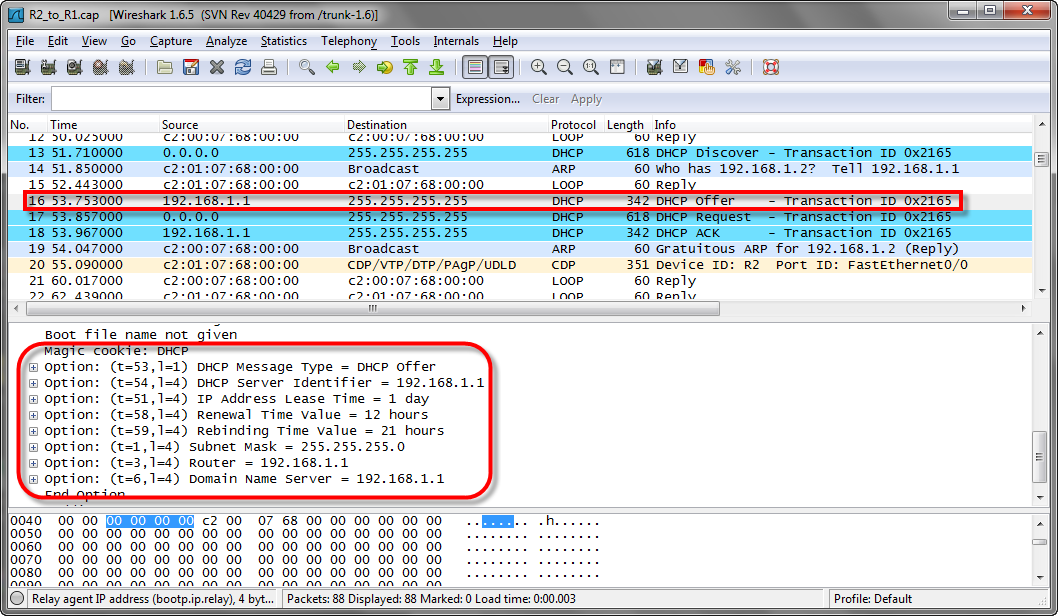Sort by Protocol column header
This screenshot has height=616, width=1058.
[574, 125]
